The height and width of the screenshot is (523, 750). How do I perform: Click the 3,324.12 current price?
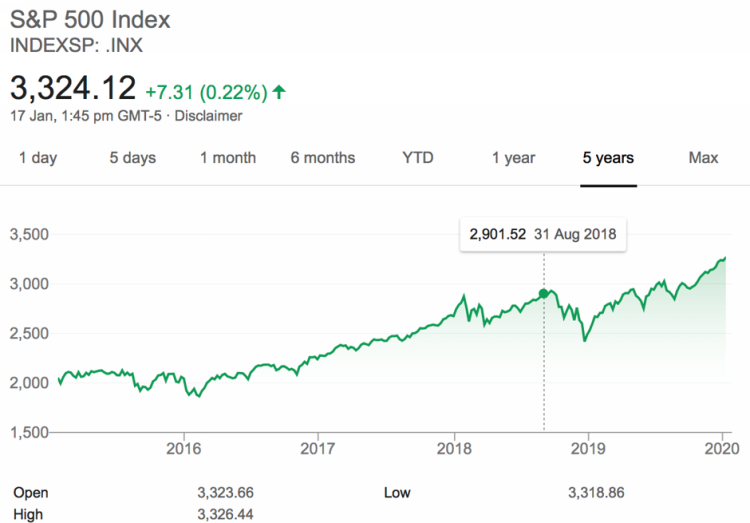tap(72, 88)
